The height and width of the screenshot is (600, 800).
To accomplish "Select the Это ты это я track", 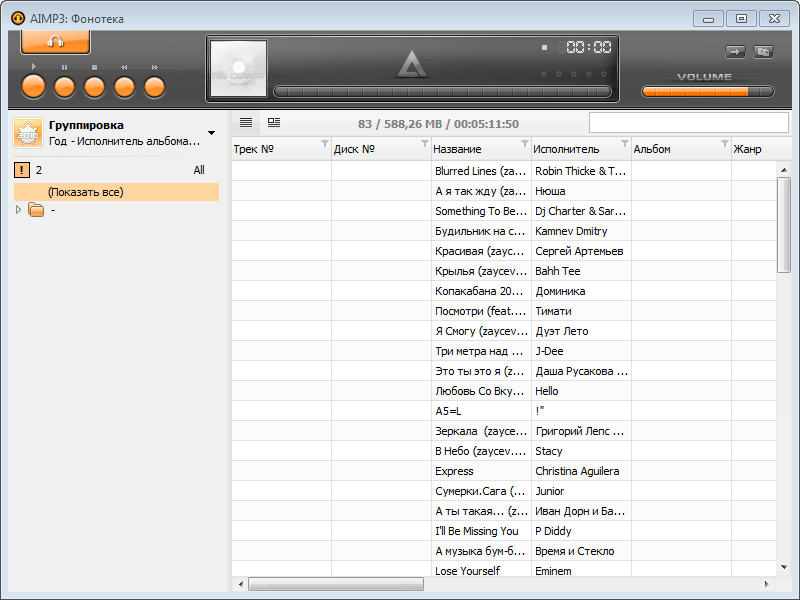I will pyautogui.click(x=480, y=371).
